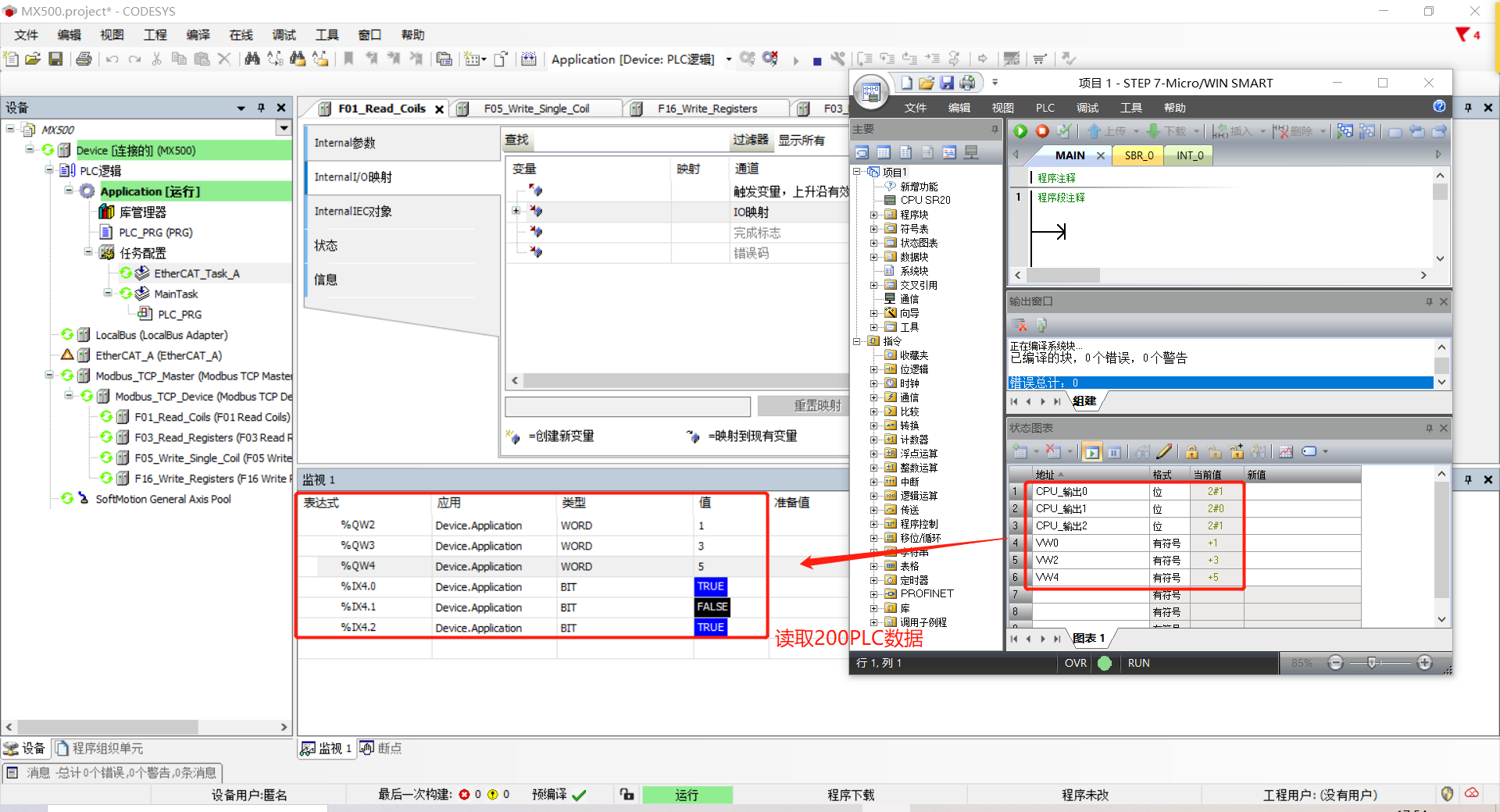Click the trend view icon in status chart

(1286, 451)
